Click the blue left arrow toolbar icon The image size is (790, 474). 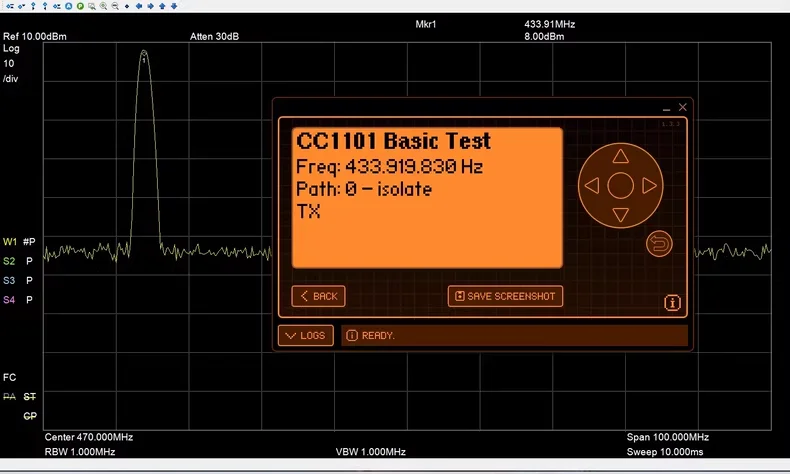tap(139, 6)
